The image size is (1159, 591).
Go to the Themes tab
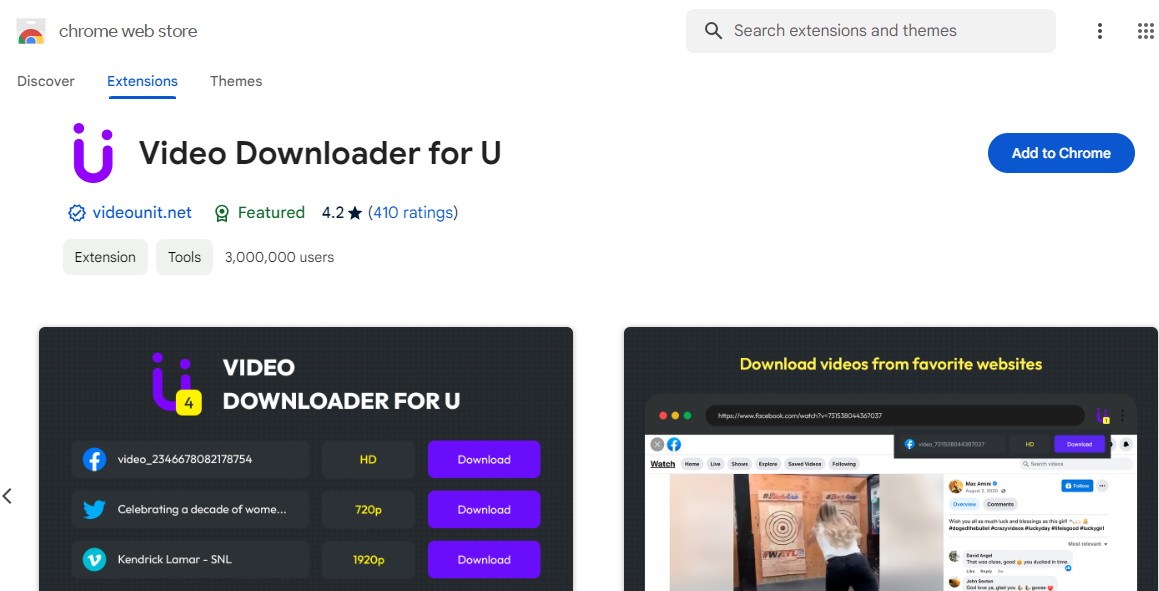click(236, 81)
